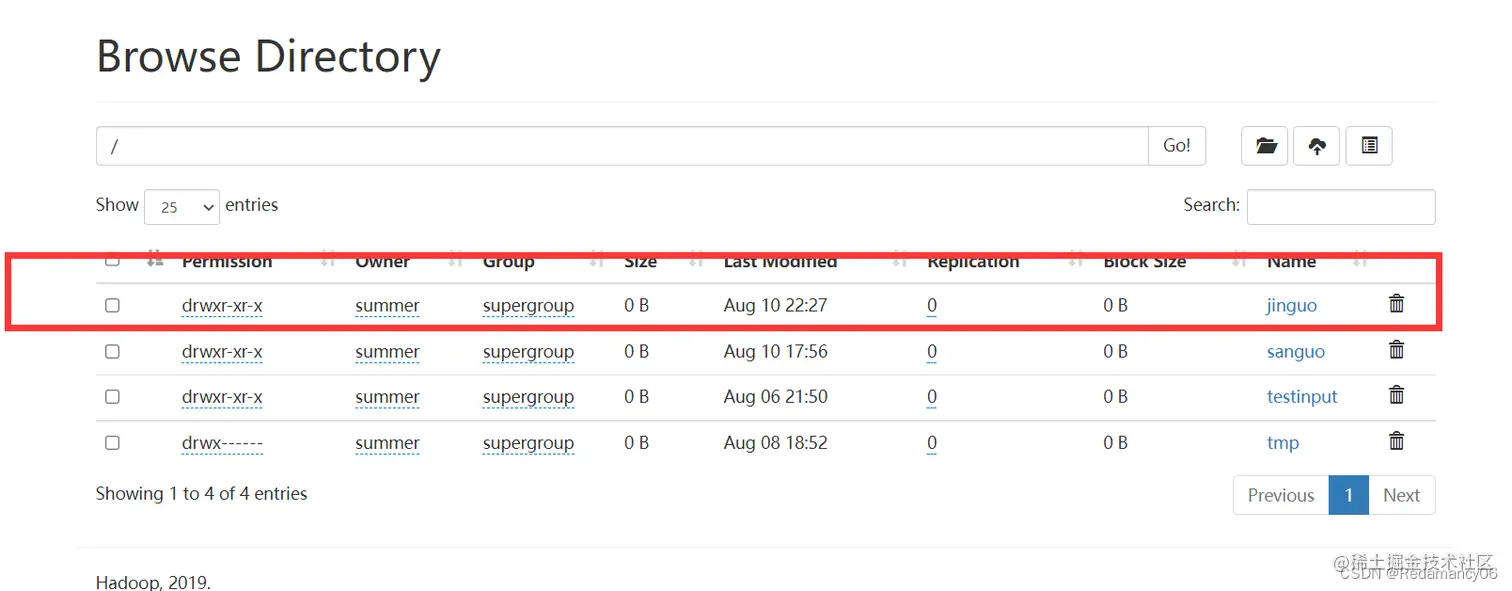The height and width of the screenshot is (591, 1512).
Task: Open the Show entries dropdown
Action: [182, 207]
